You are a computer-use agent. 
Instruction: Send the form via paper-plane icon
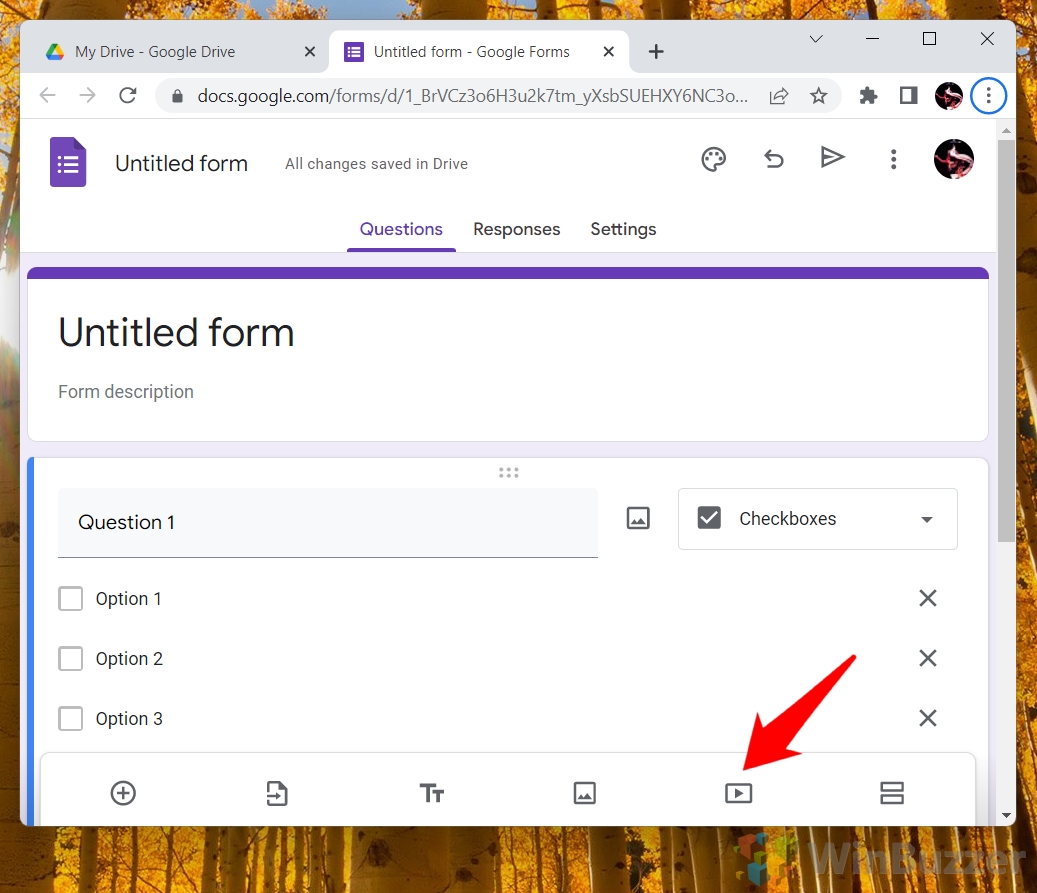832,157
